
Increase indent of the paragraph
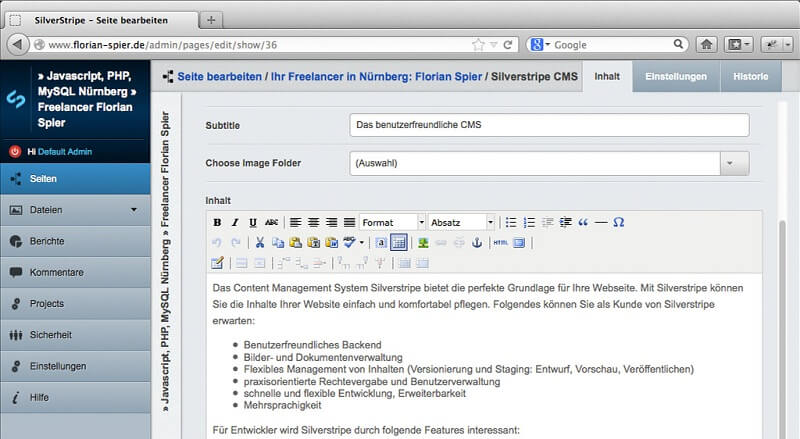point(565,223)
